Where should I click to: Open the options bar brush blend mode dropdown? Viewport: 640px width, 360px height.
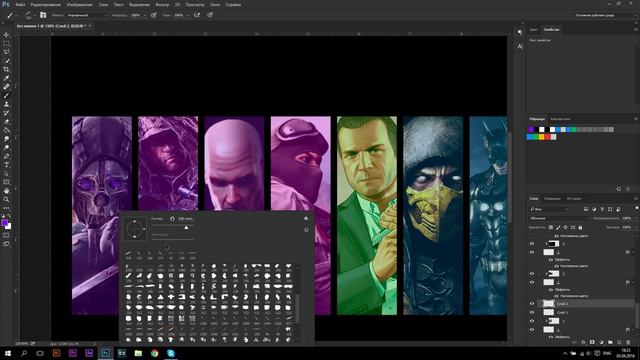pyautogui.click(x=87, y=15)
